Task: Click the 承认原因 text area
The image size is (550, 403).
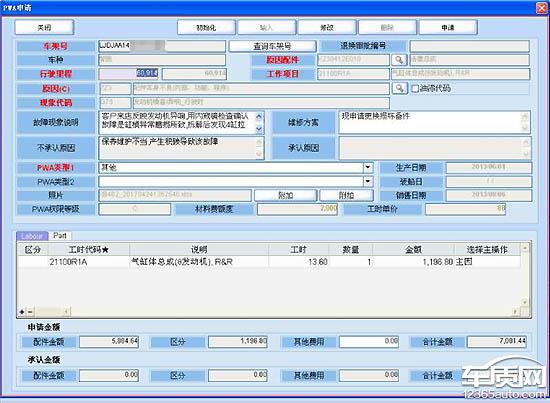Action: coord(435,148)
